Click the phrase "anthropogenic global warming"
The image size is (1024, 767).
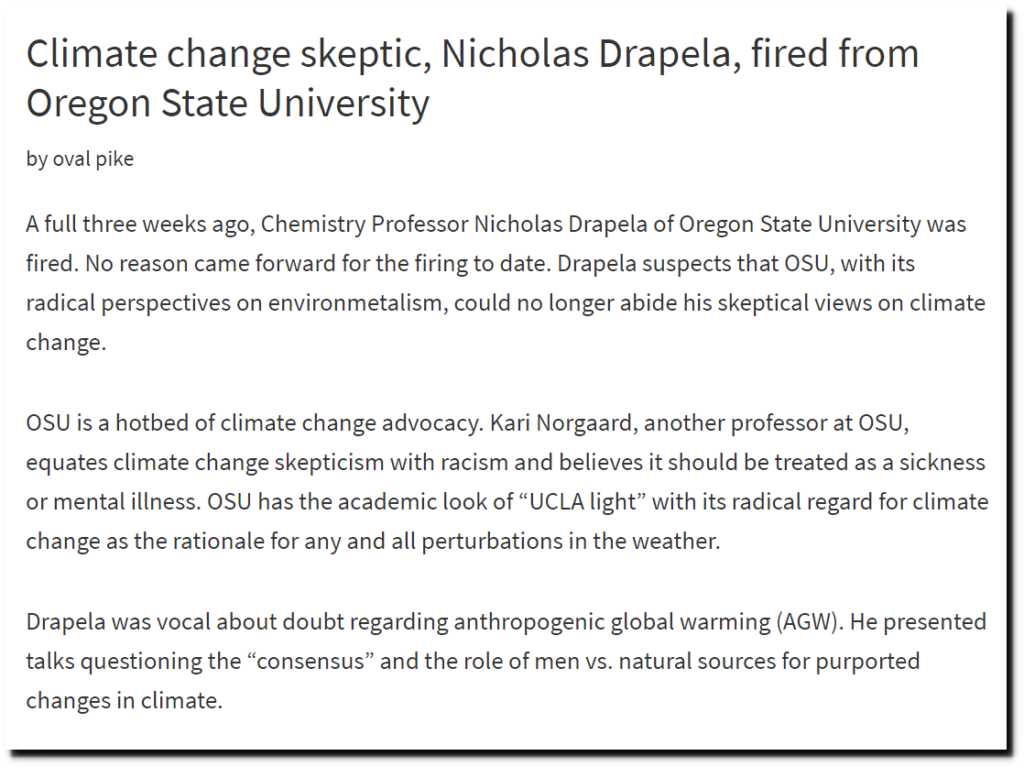click(x=612, y=622)
